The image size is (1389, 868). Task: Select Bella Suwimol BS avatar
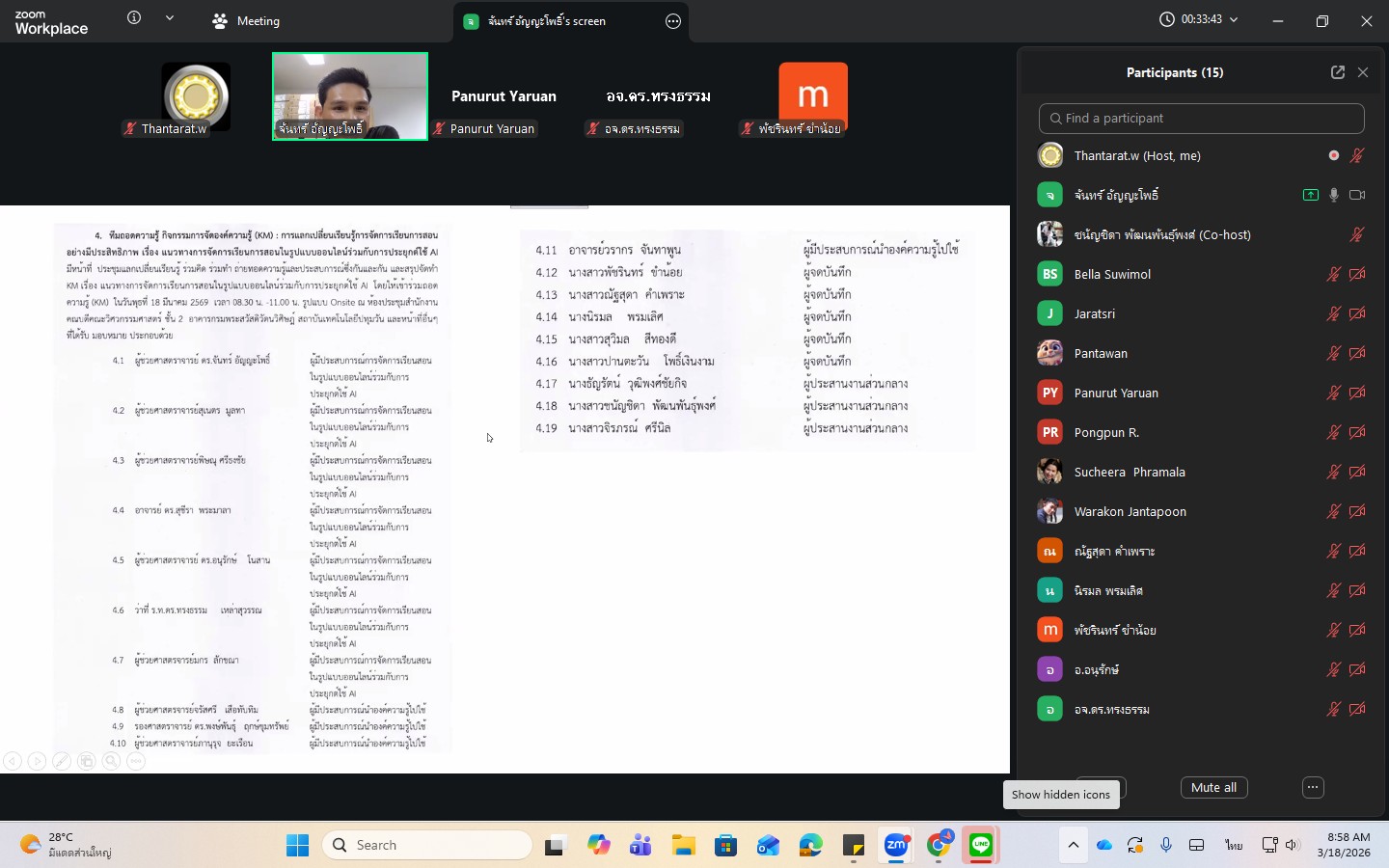point(1049,274)
